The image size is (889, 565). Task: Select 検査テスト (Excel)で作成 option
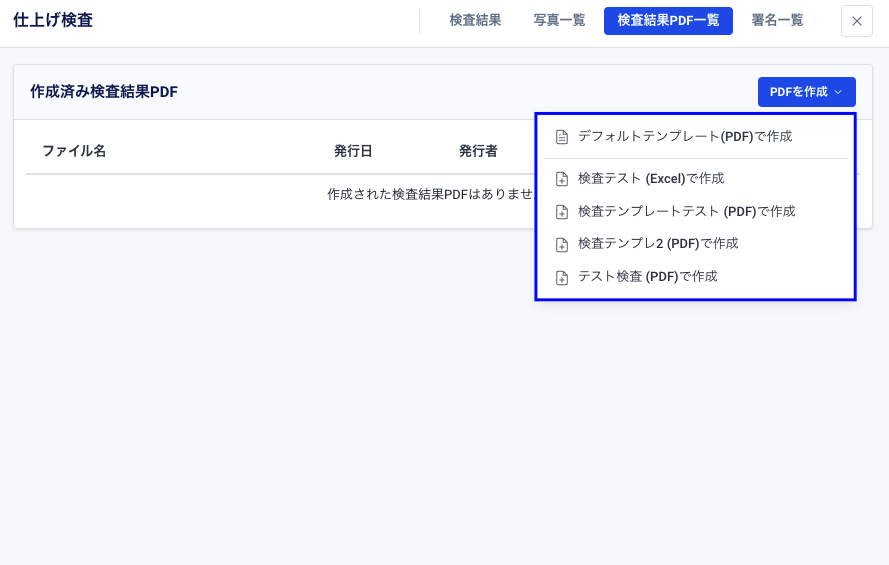[x=651, y=179]
